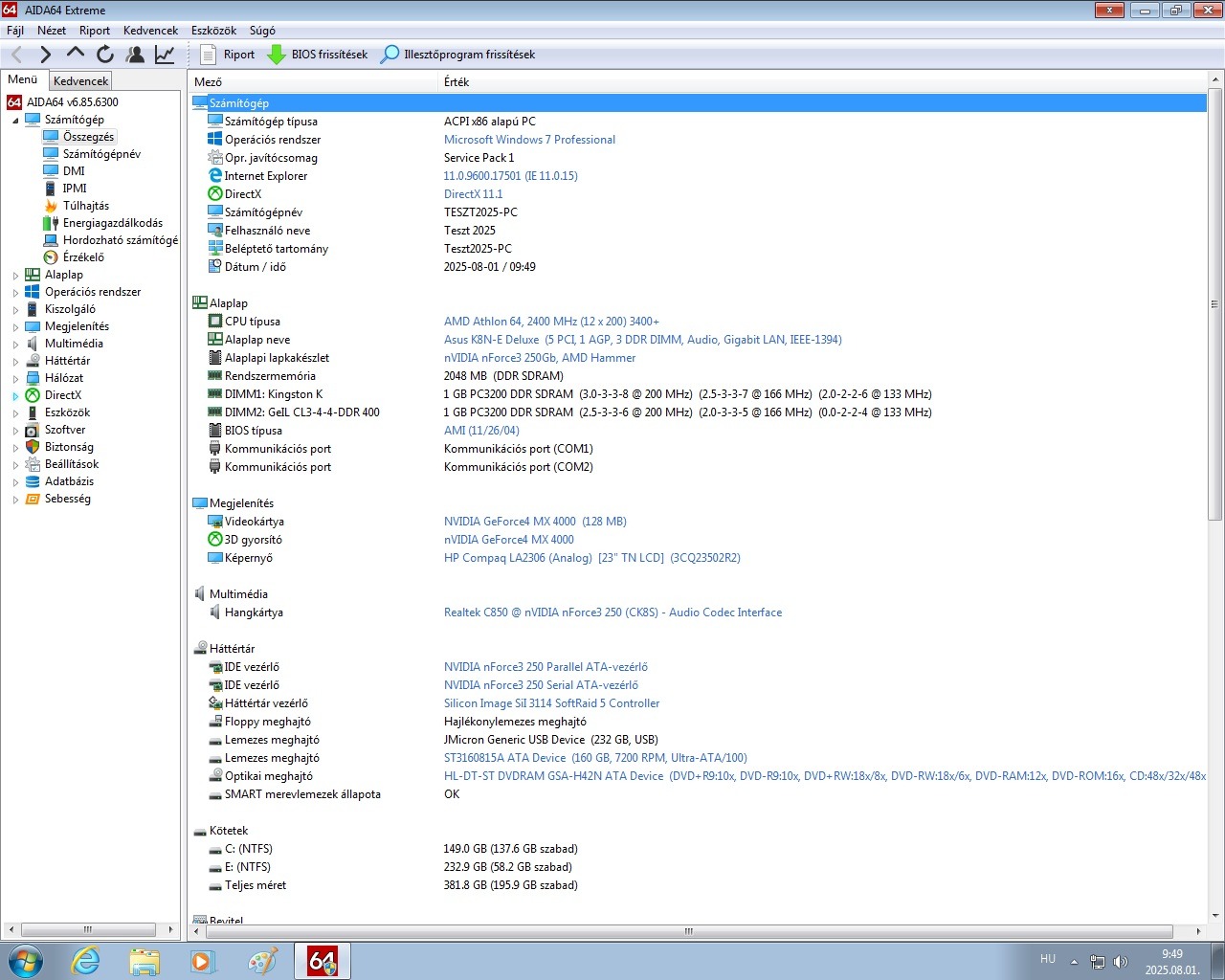Click the Biztonság shield icon
This screenshot has height=980, width=1225.
click(x=33, y=447)
